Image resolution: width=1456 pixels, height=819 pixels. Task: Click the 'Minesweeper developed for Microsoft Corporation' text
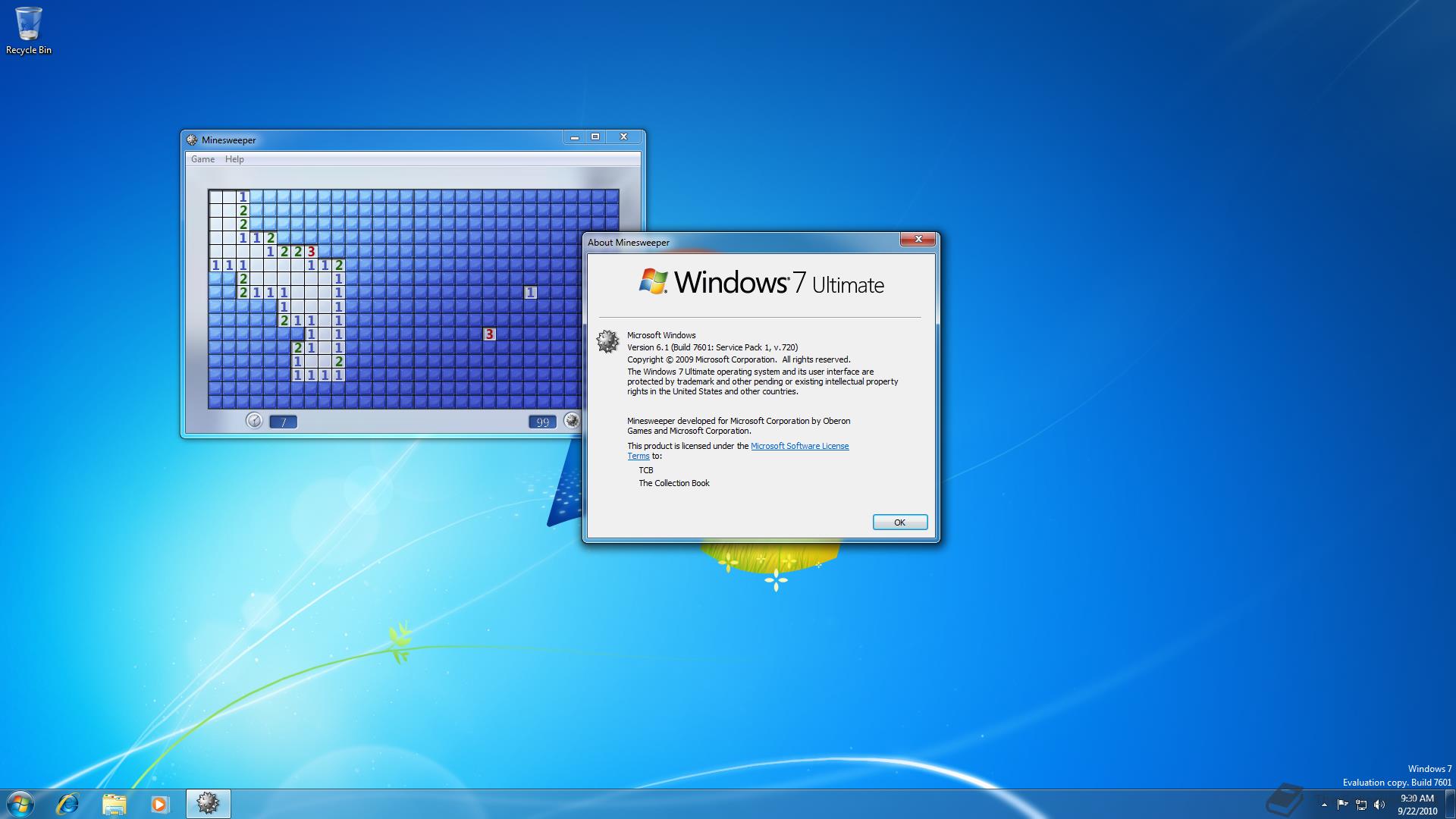739,425
